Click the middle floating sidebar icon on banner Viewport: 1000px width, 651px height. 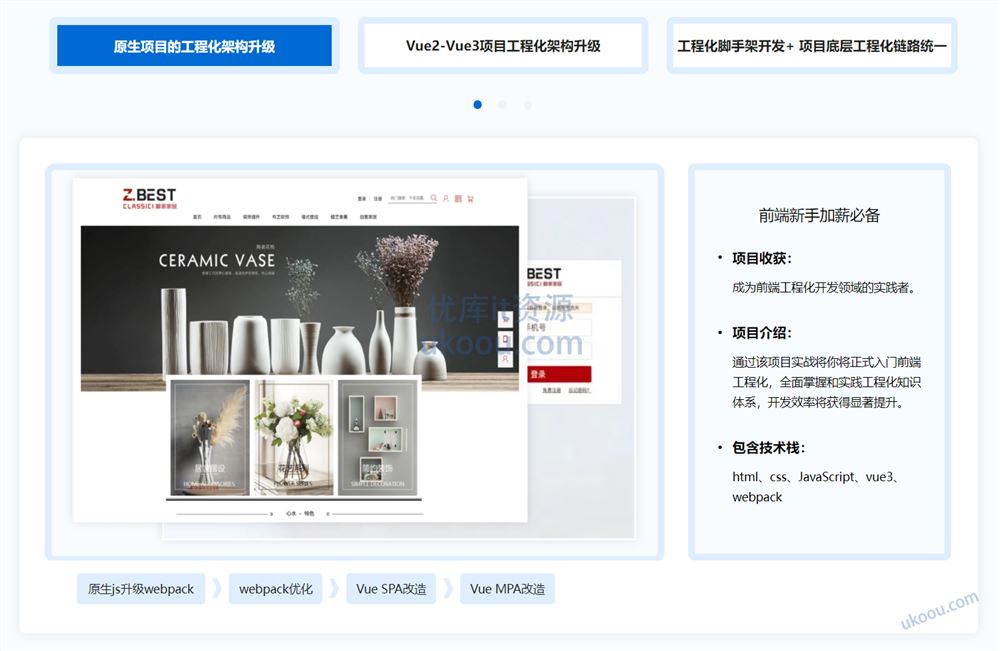click(x=505, y=339)
